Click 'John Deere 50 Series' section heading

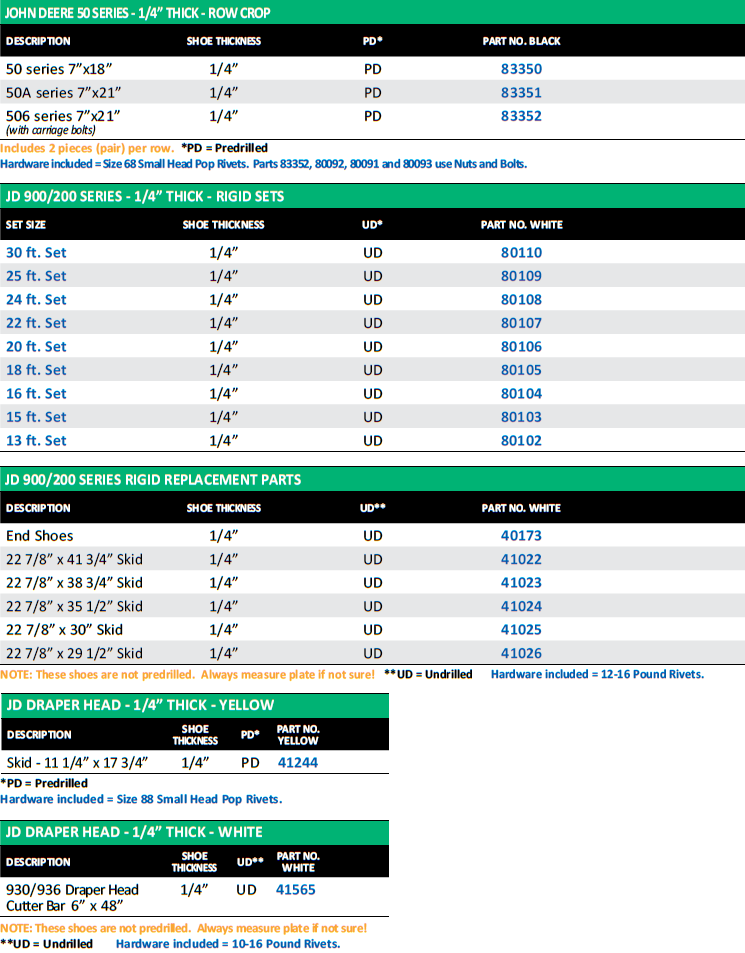pos(137,12)
